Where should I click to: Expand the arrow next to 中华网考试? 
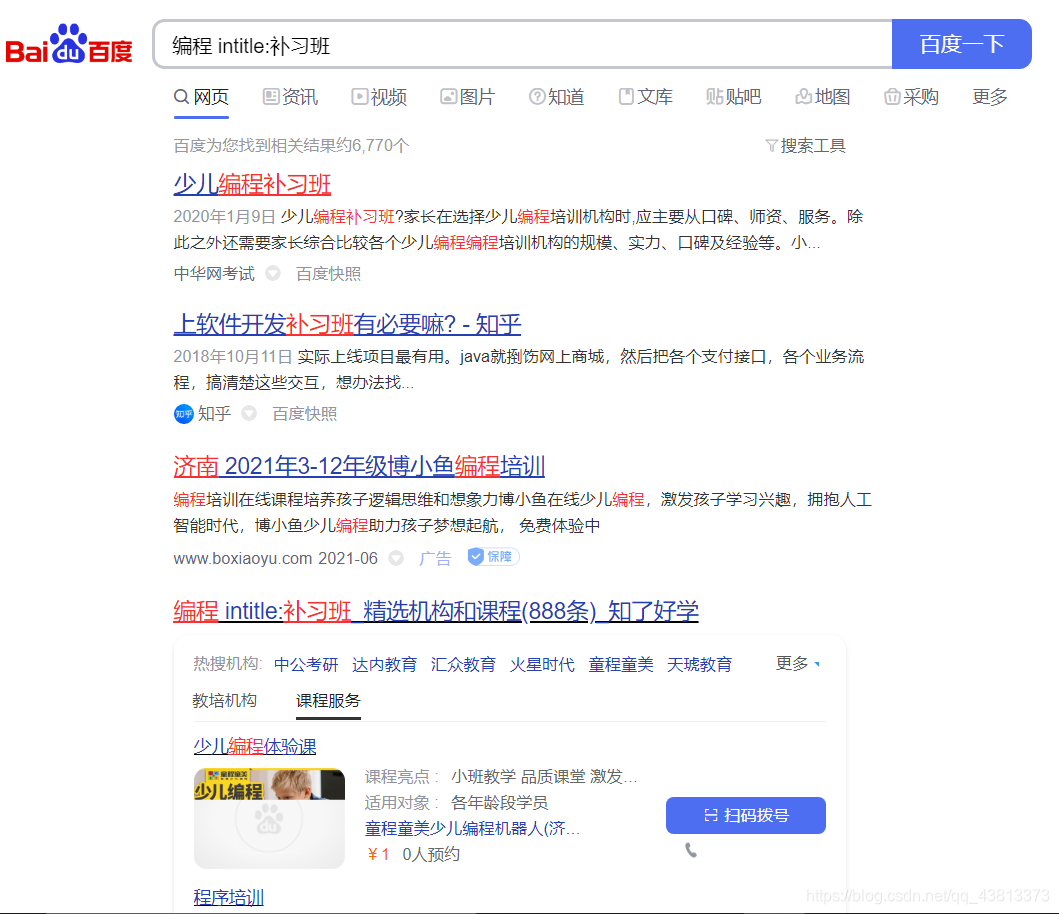tap(273, 274)
